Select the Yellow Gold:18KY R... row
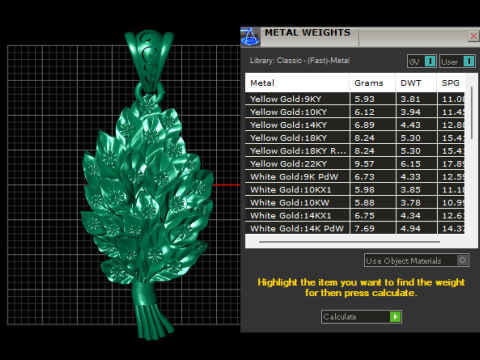 point(355,151)
